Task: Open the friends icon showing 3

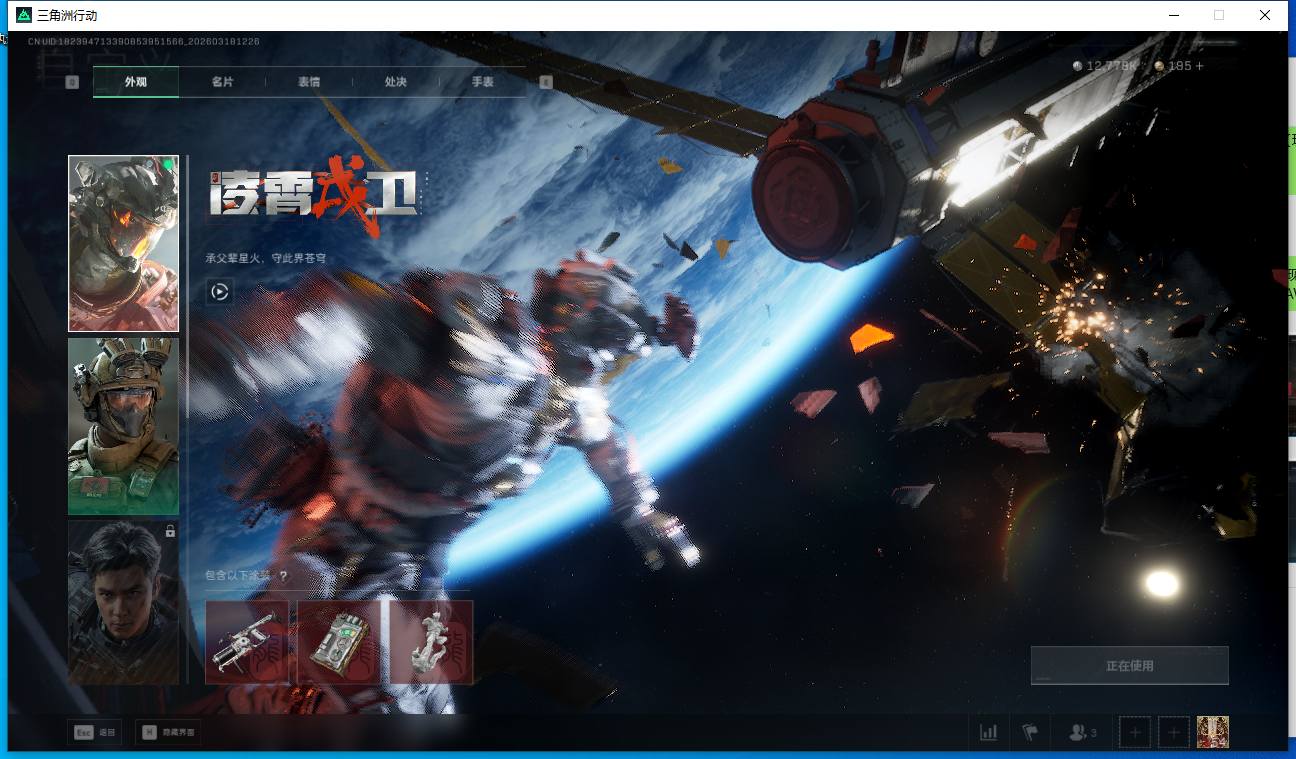Action: coord(1082,733)
